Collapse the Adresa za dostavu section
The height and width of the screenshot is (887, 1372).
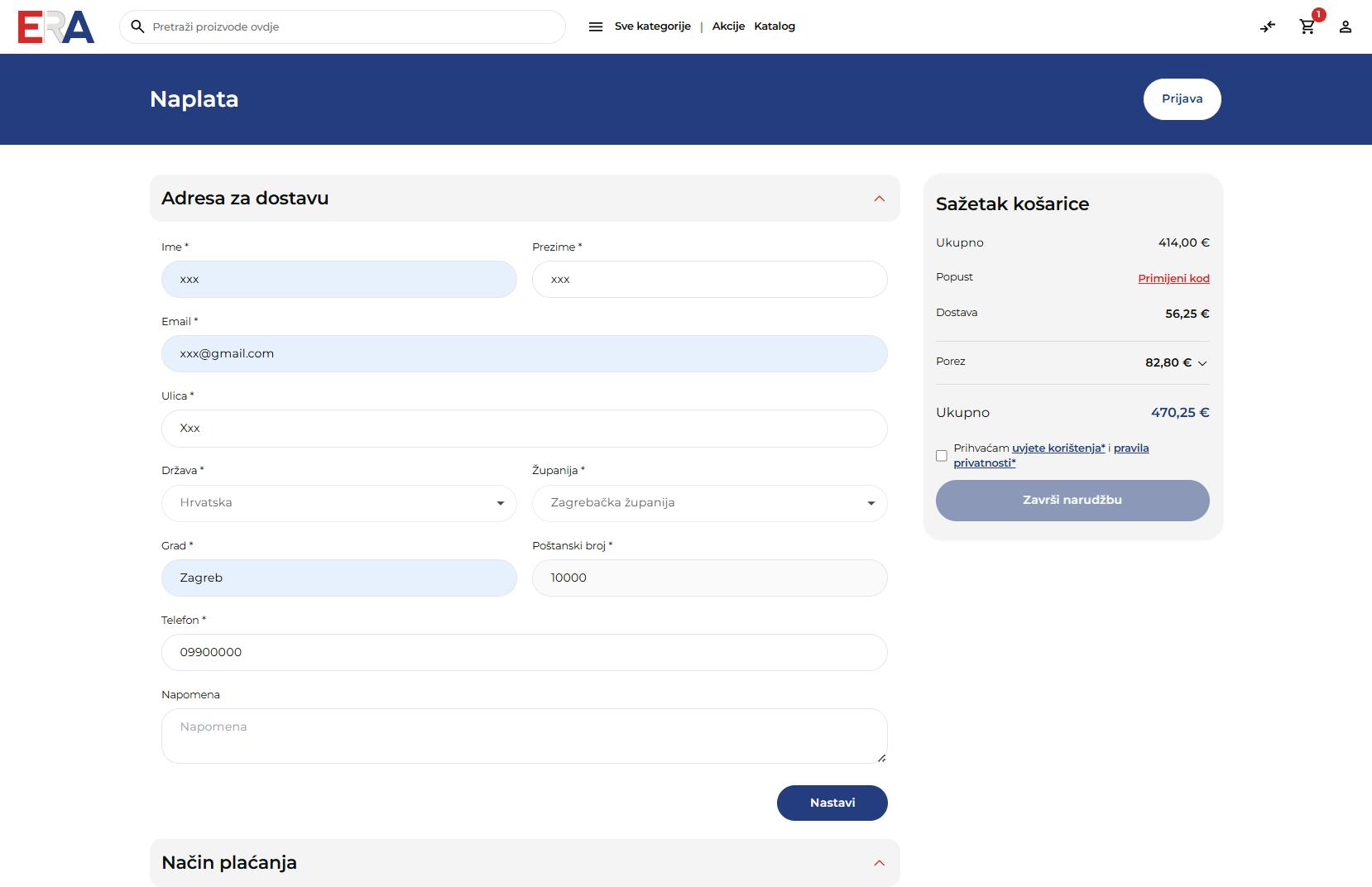click(879, 199)
